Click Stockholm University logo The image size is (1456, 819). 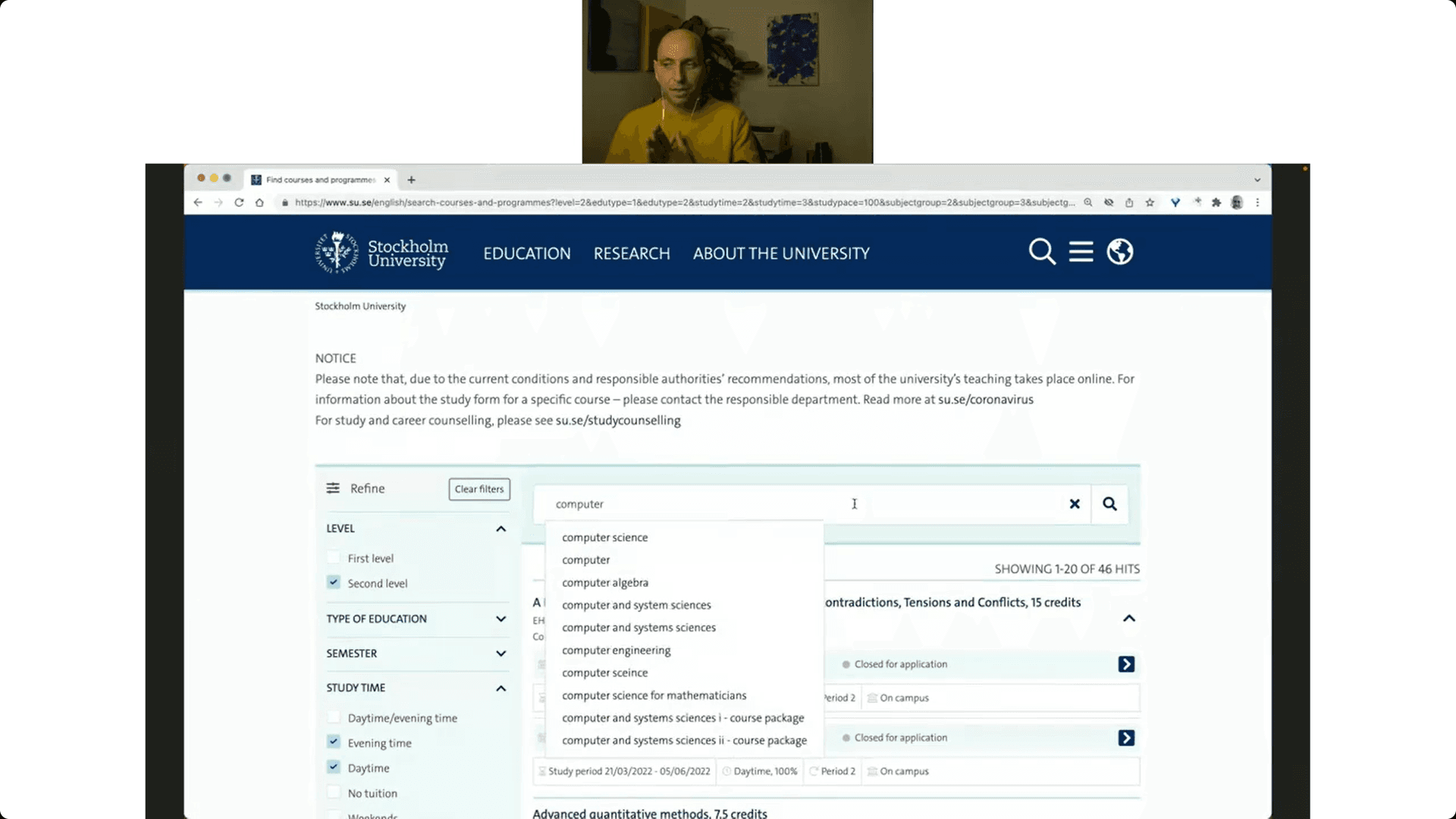click(381, 253)
